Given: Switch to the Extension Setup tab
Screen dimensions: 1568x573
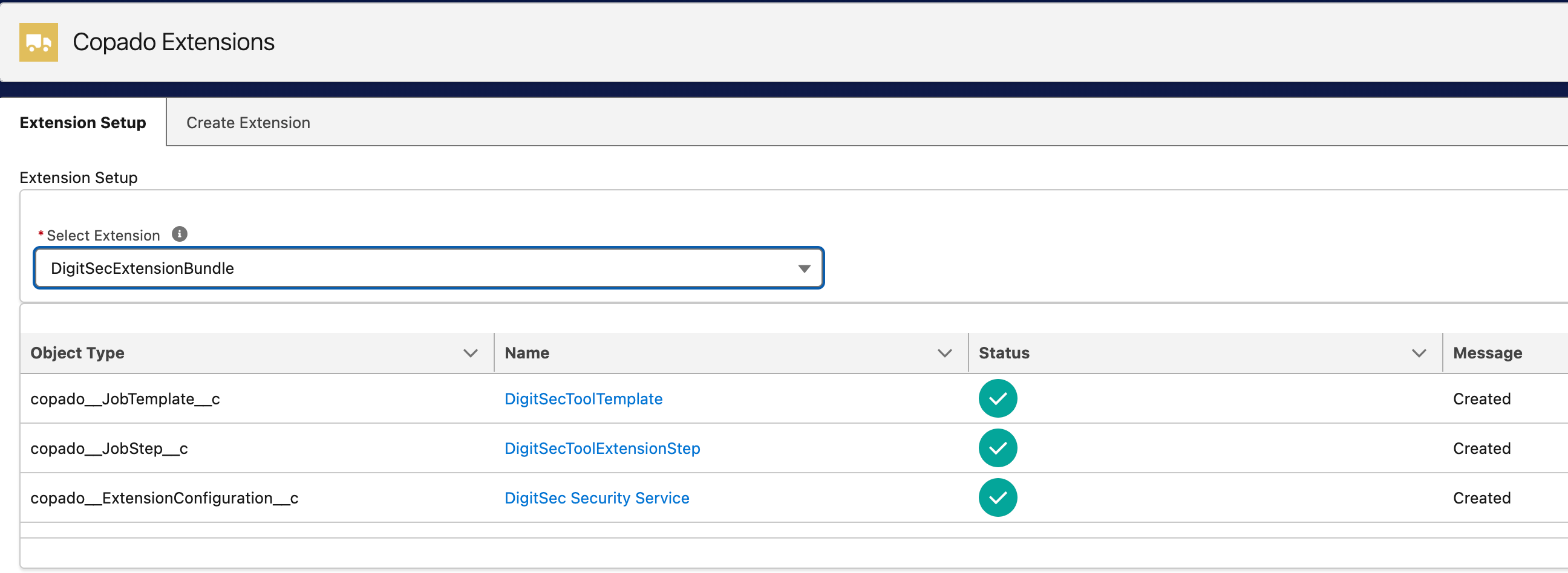Looking at the screenshot, I should tap(83, 123).
